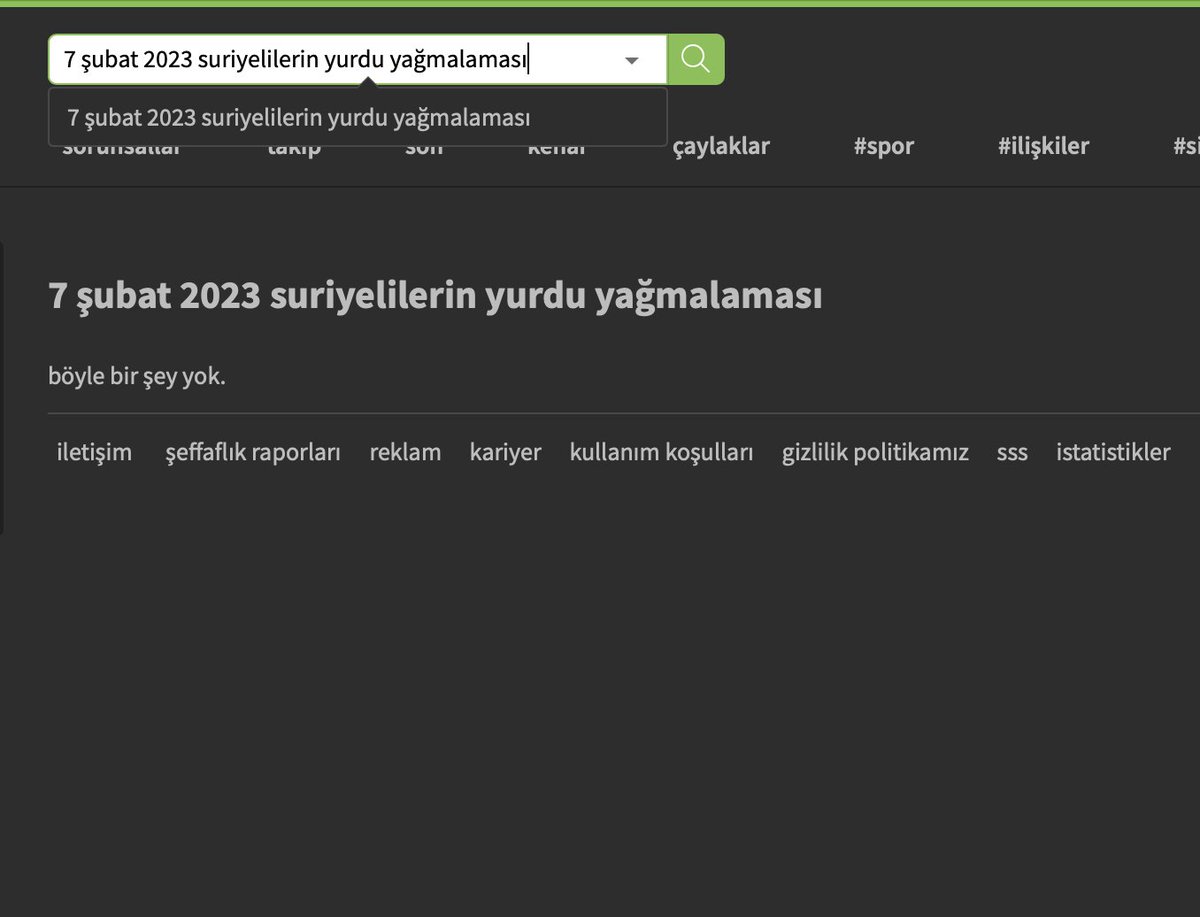Expand the search box dropdown arrow
The width and height of the screenshot is (1200, 917).
(631, 60)
